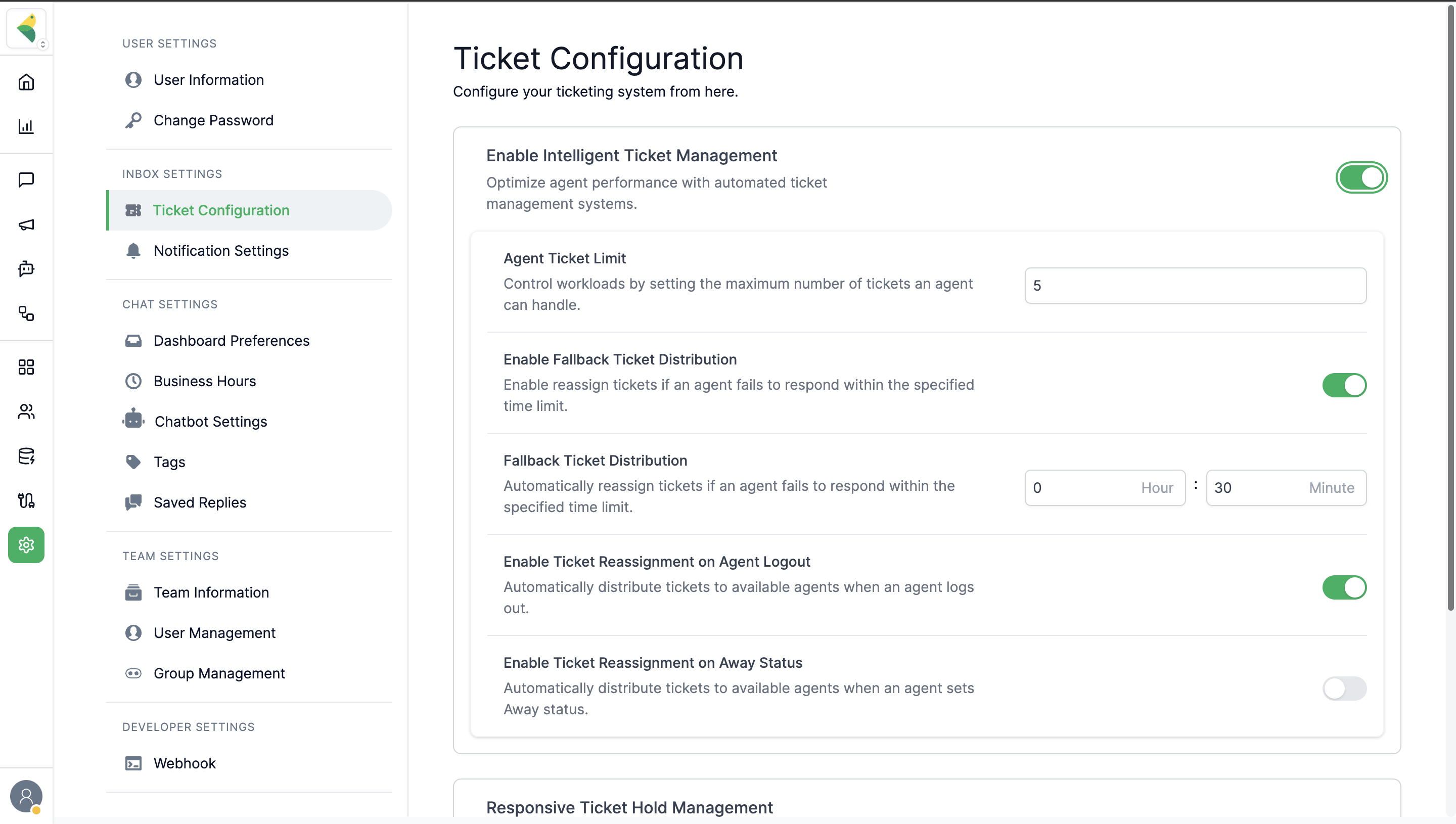Open the home icon in left rail
The image size is (1456, 824).
point(26,82)
